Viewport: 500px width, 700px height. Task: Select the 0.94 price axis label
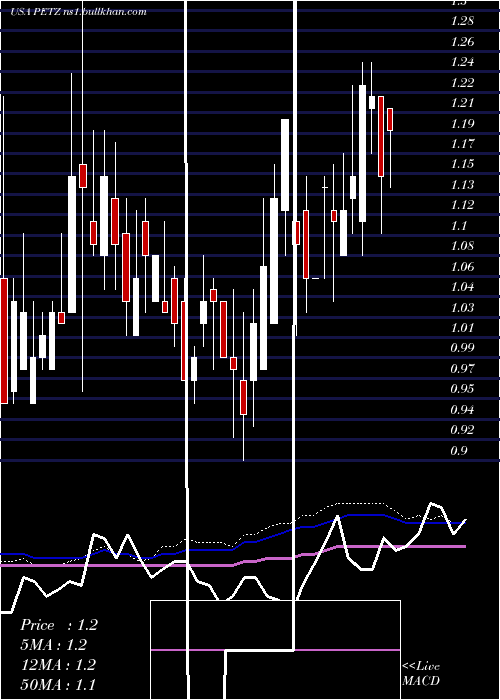point(462,409)
